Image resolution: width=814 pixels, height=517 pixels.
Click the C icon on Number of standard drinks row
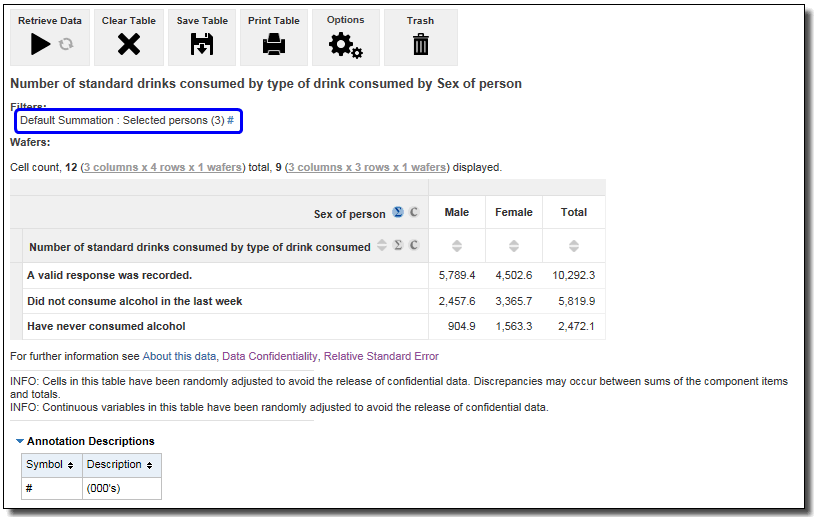[414, 246]
